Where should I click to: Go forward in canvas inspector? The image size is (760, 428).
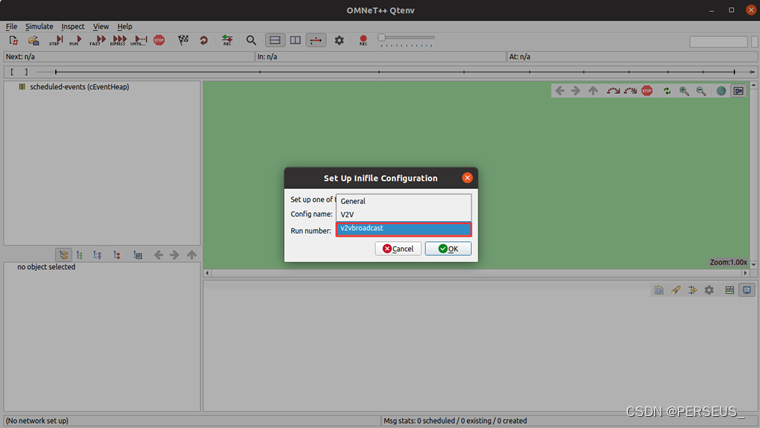click(x=575, y=91)
